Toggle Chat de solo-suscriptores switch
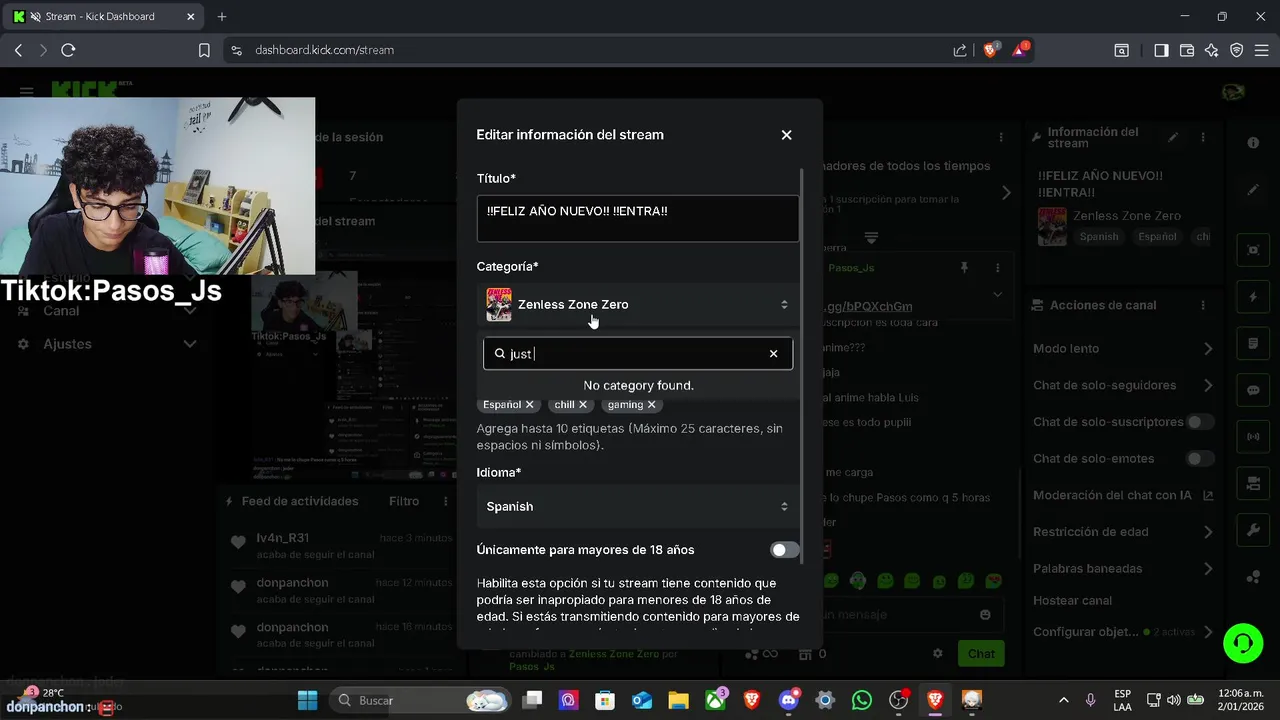This screenshot has height=720, width=1280. coord(1199,422)
